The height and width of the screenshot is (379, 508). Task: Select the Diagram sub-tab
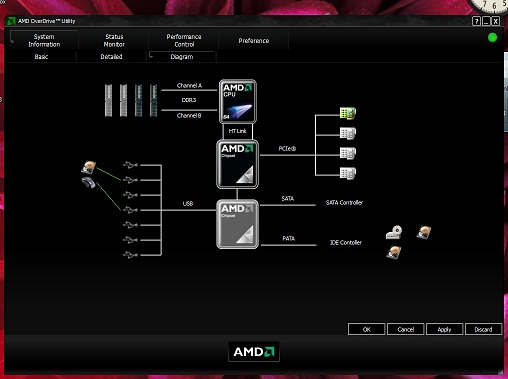(182, 57)
